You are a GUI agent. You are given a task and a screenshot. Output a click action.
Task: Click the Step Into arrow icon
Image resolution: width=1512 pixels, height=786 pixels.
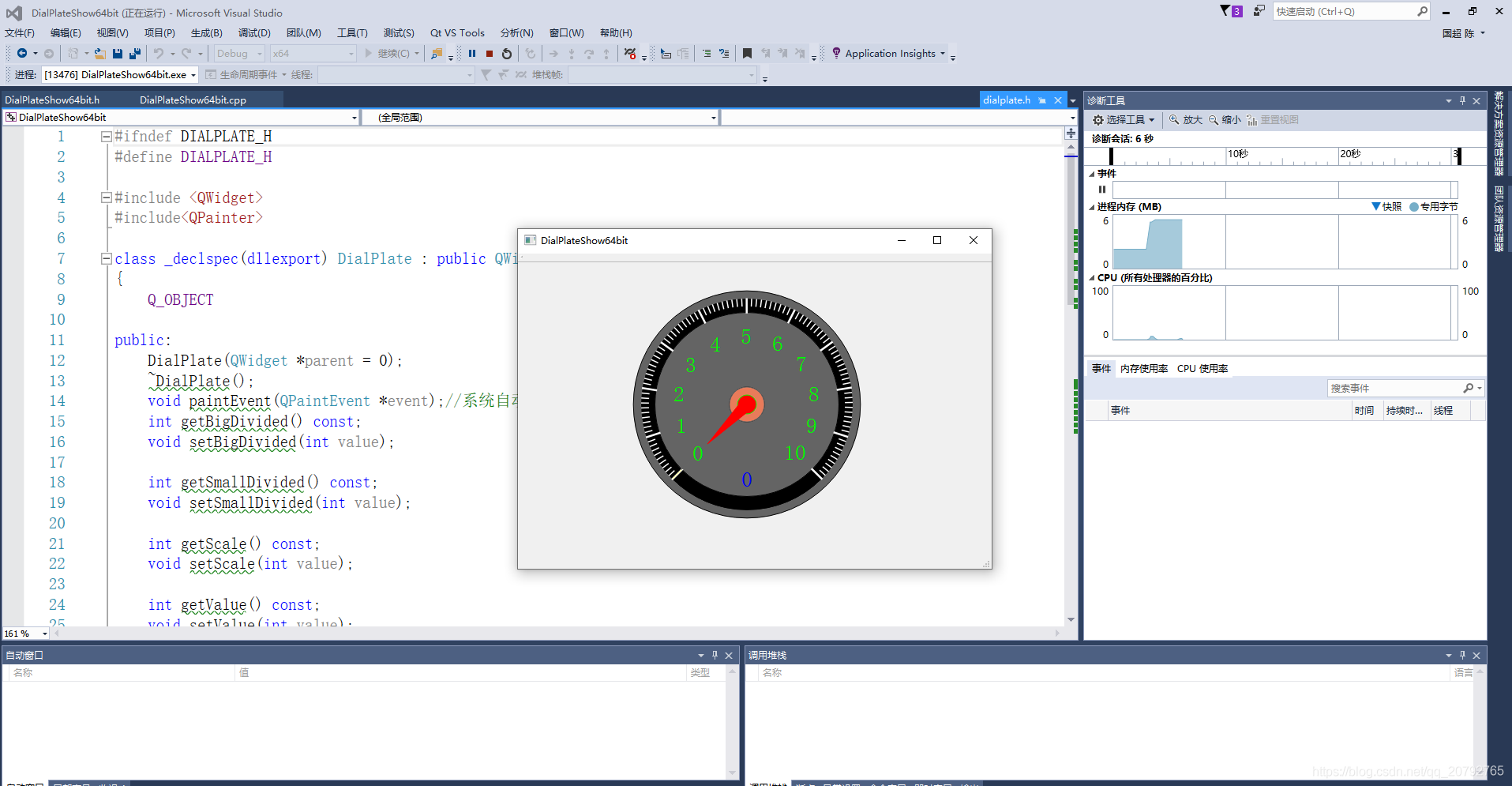pyautogui.click(x=572, y=54)
